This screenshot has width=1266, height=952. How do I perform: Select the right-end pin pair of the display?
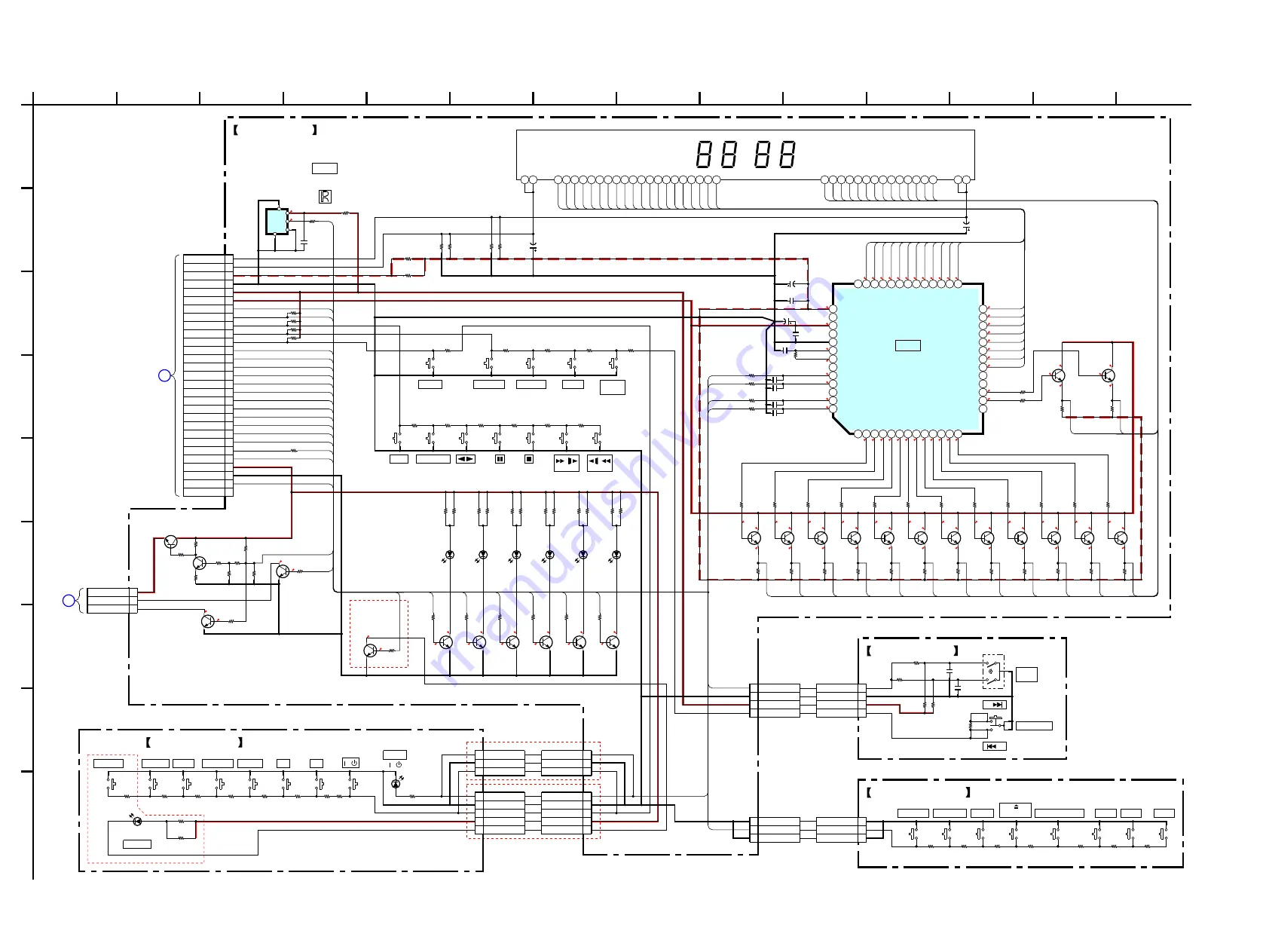point(962,180)
